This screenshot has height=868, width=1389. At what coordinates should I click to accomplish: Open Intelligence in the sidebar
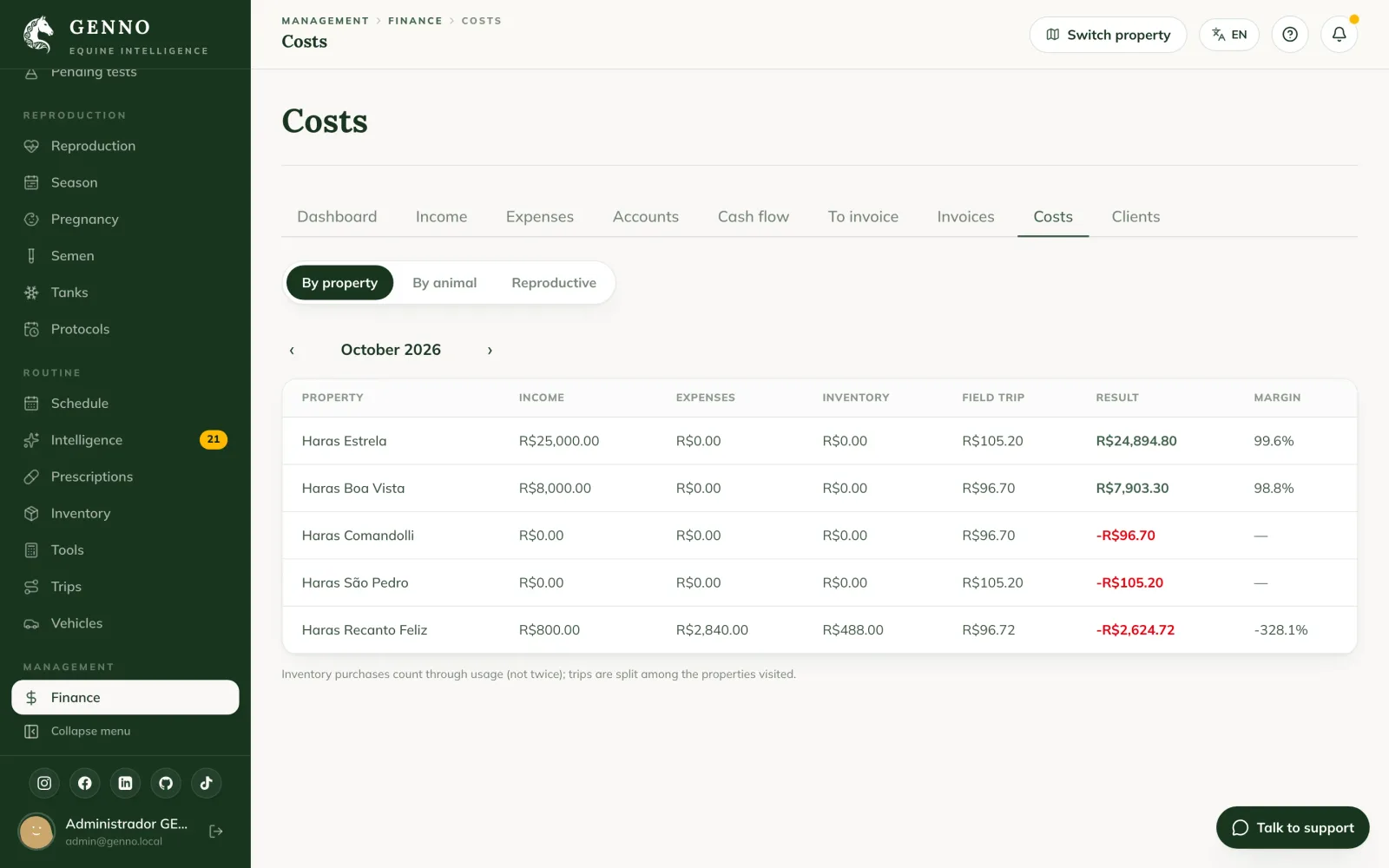[125, 440]
